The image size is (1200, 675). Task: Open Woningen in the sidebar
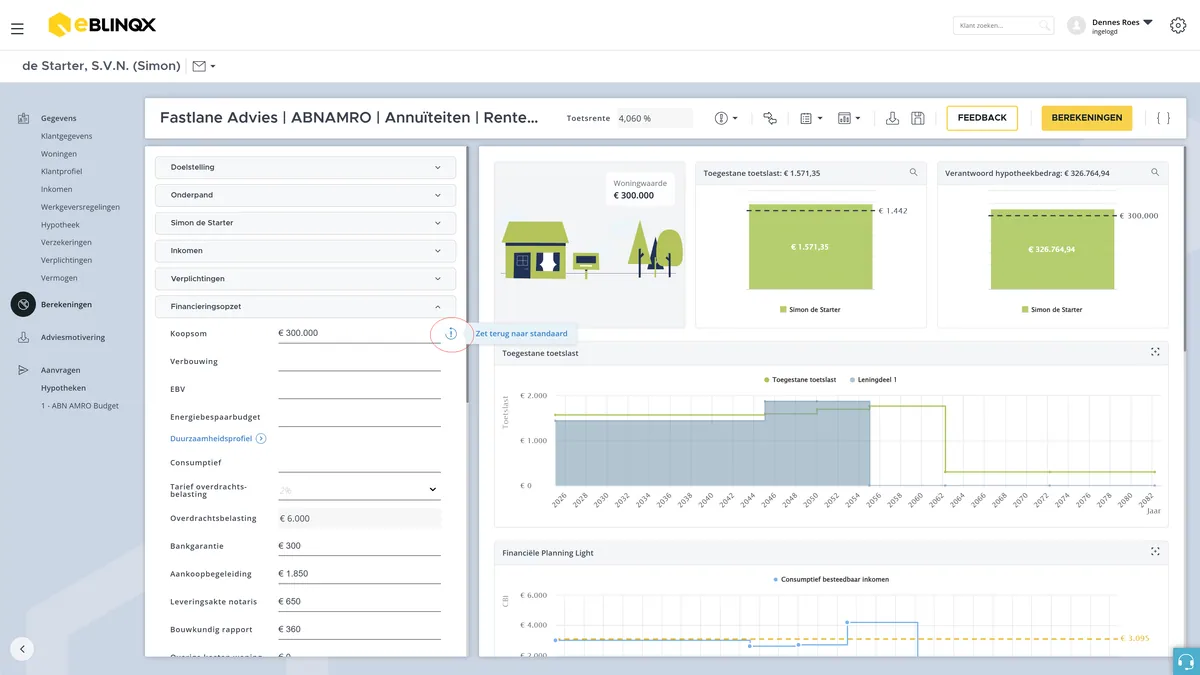[x=59, y=154]
